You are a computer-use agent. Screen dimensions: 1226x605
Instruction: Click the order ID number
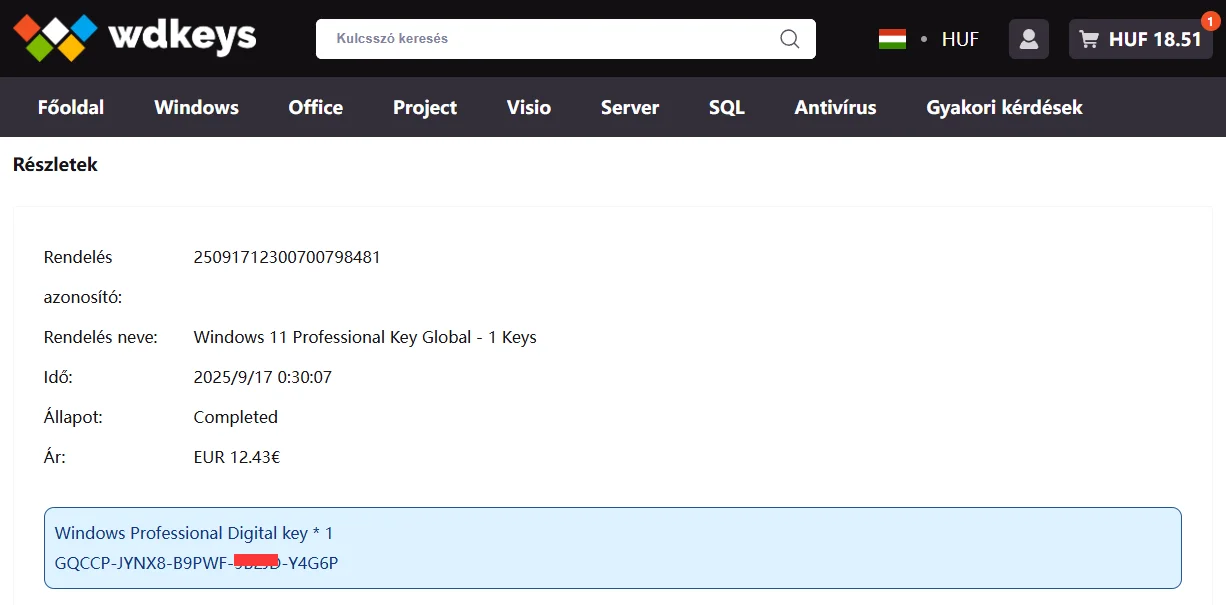[287, 257]
